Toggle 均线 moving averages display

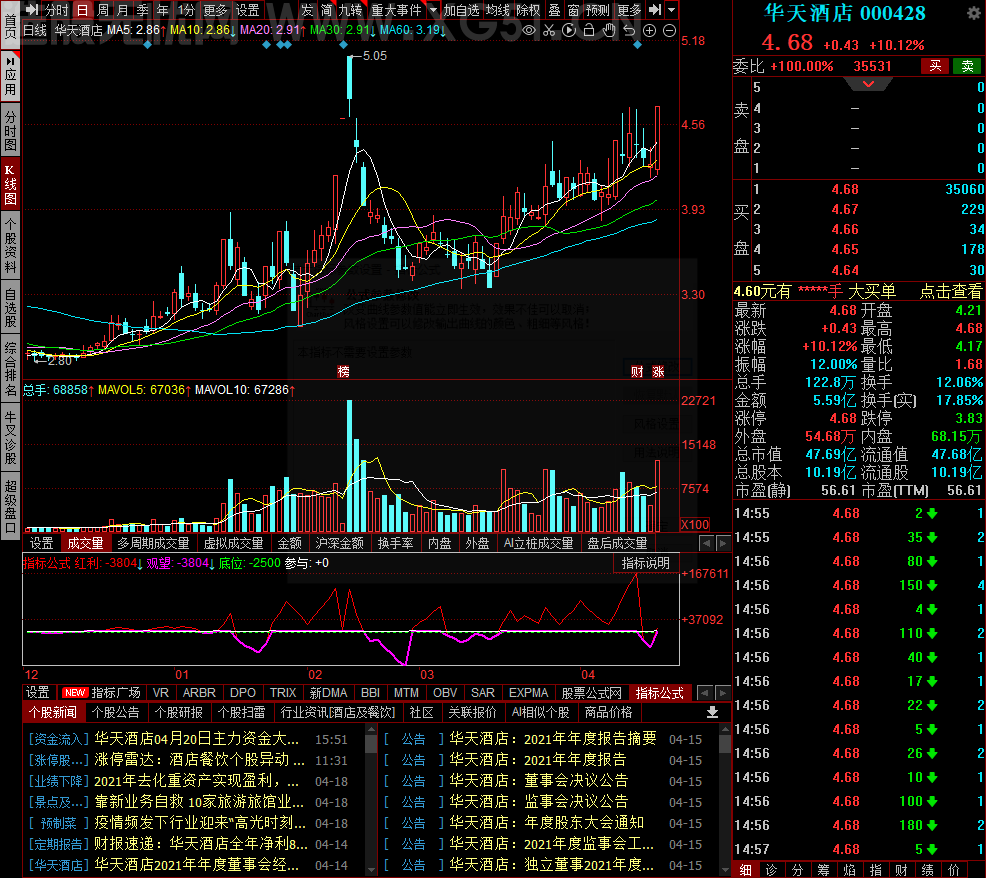point(497,10)
